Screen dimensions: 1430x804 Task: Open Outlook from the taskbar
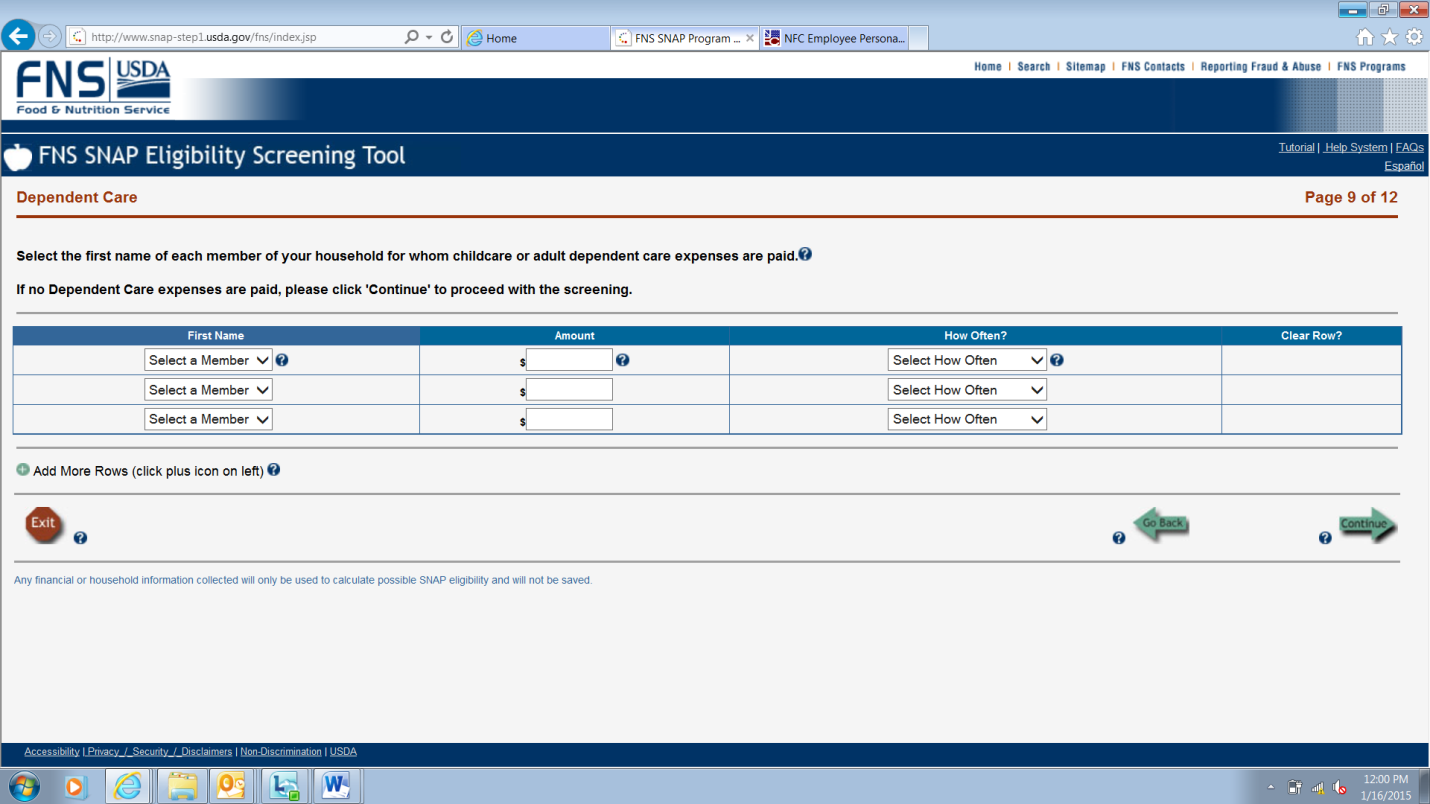click(232, 786)
